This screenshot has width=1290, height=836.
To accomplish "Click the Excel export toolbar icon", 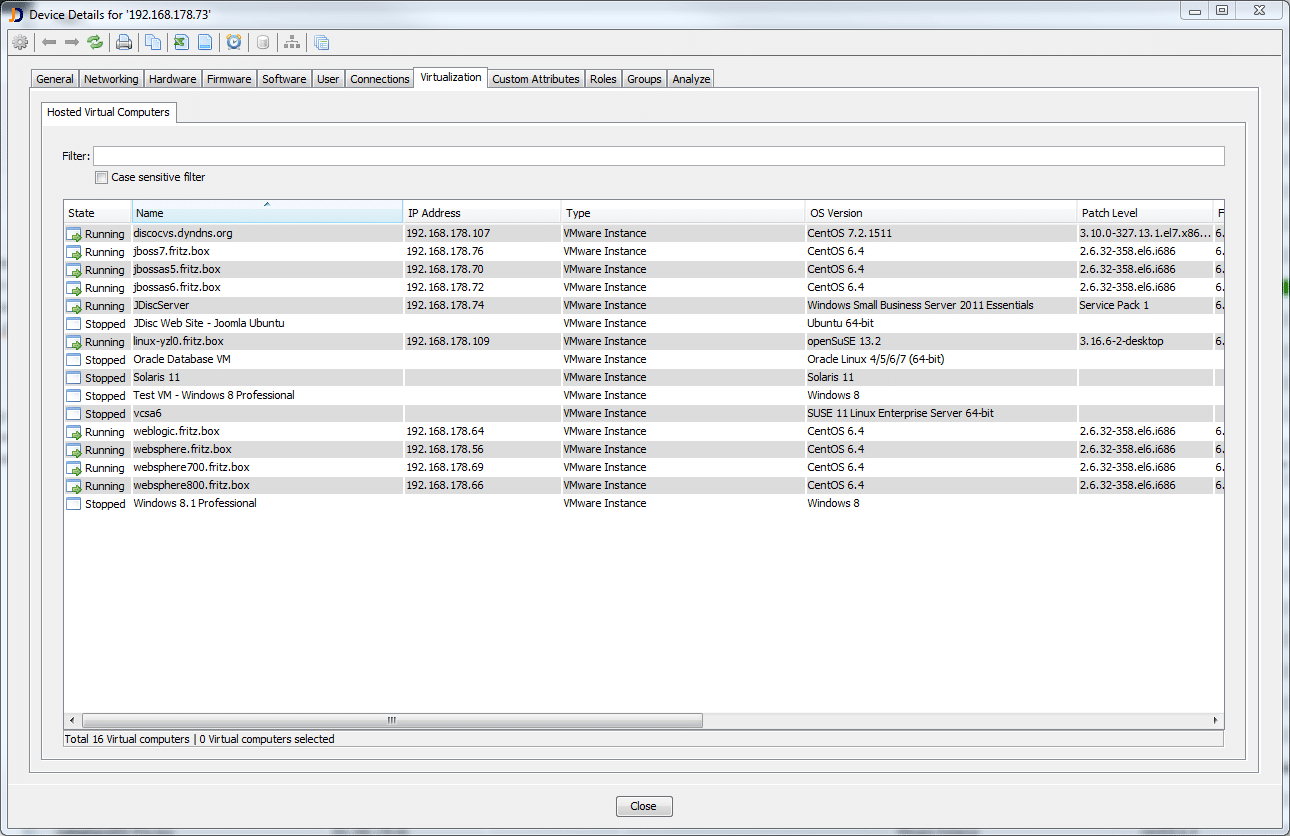I will 180,42.
